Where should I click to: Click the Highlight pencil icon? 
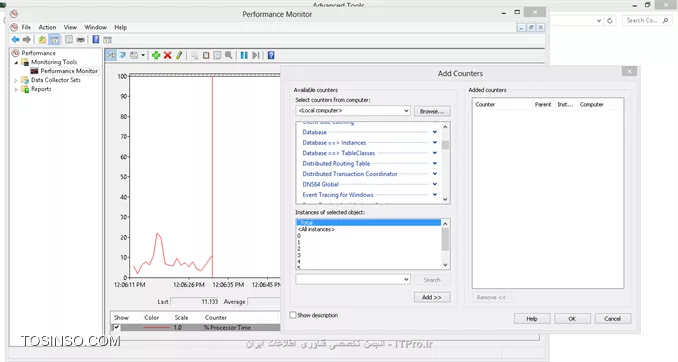click(179, 55)
